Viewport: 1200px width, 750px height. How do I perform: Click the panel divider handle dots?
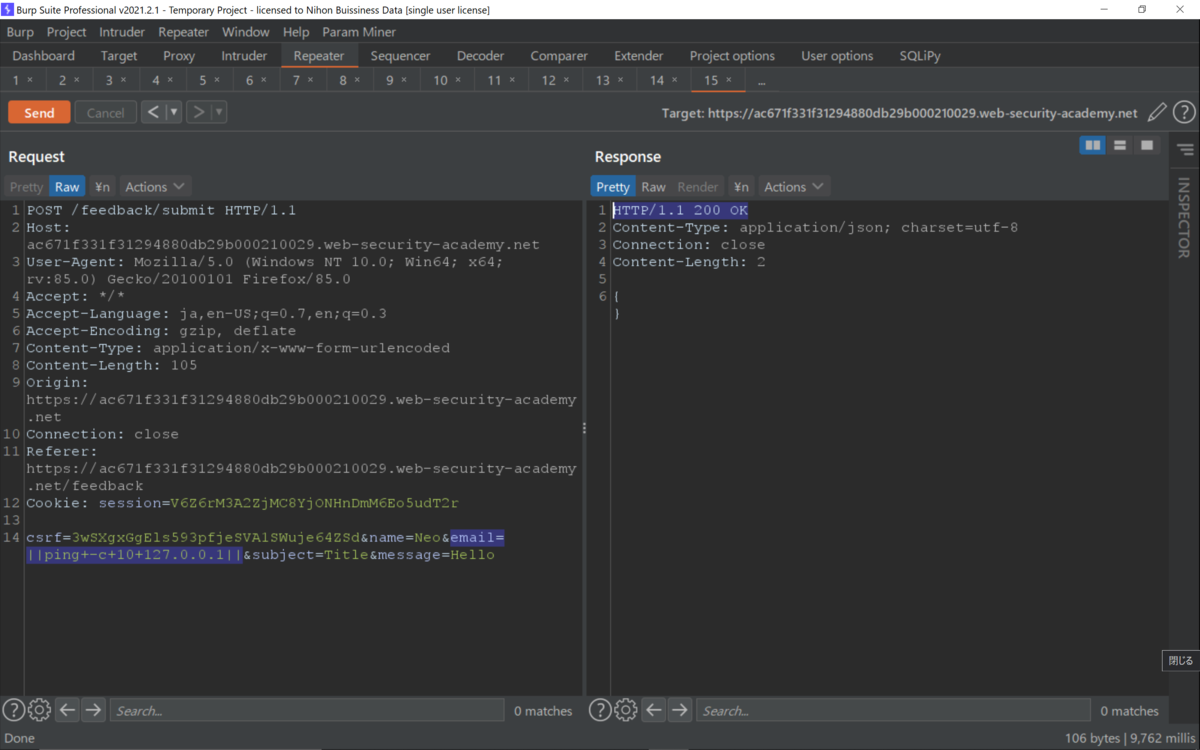[x=584, y=428]
